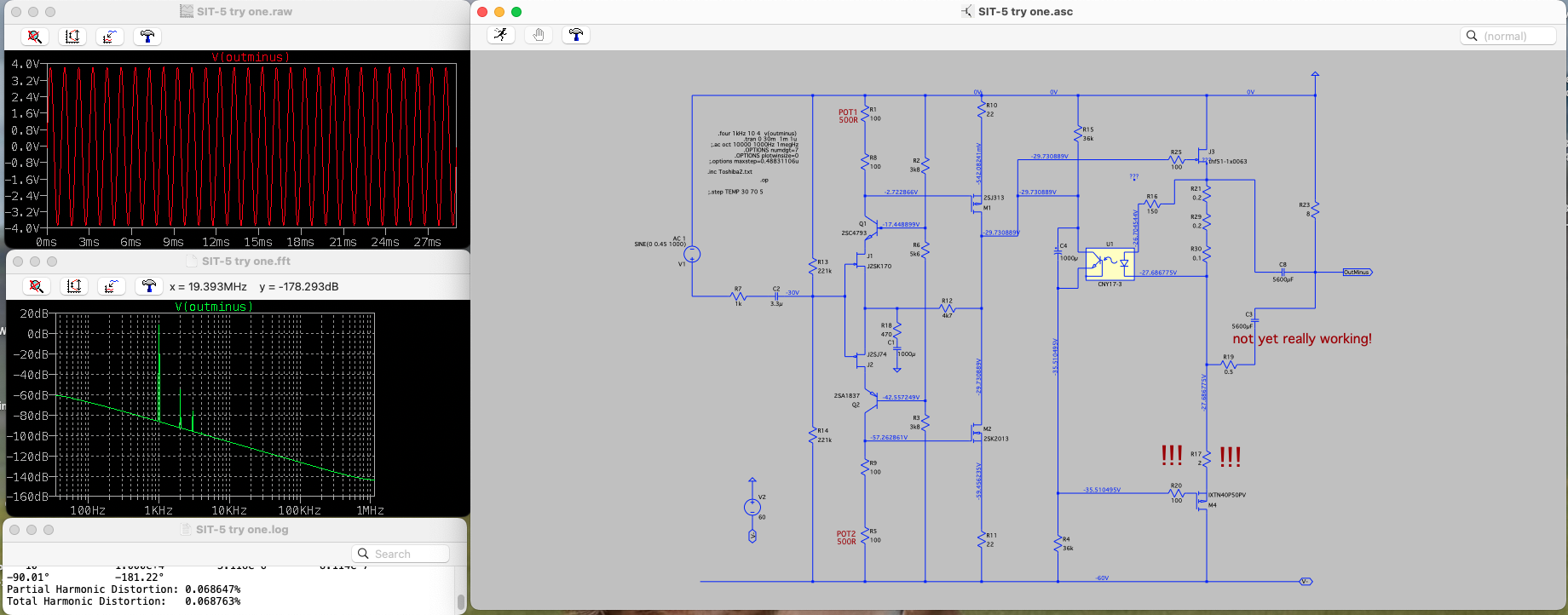Select resistor R23 8 ohm
This screenshot has height=615, width=1568.
pos(1315,209)
